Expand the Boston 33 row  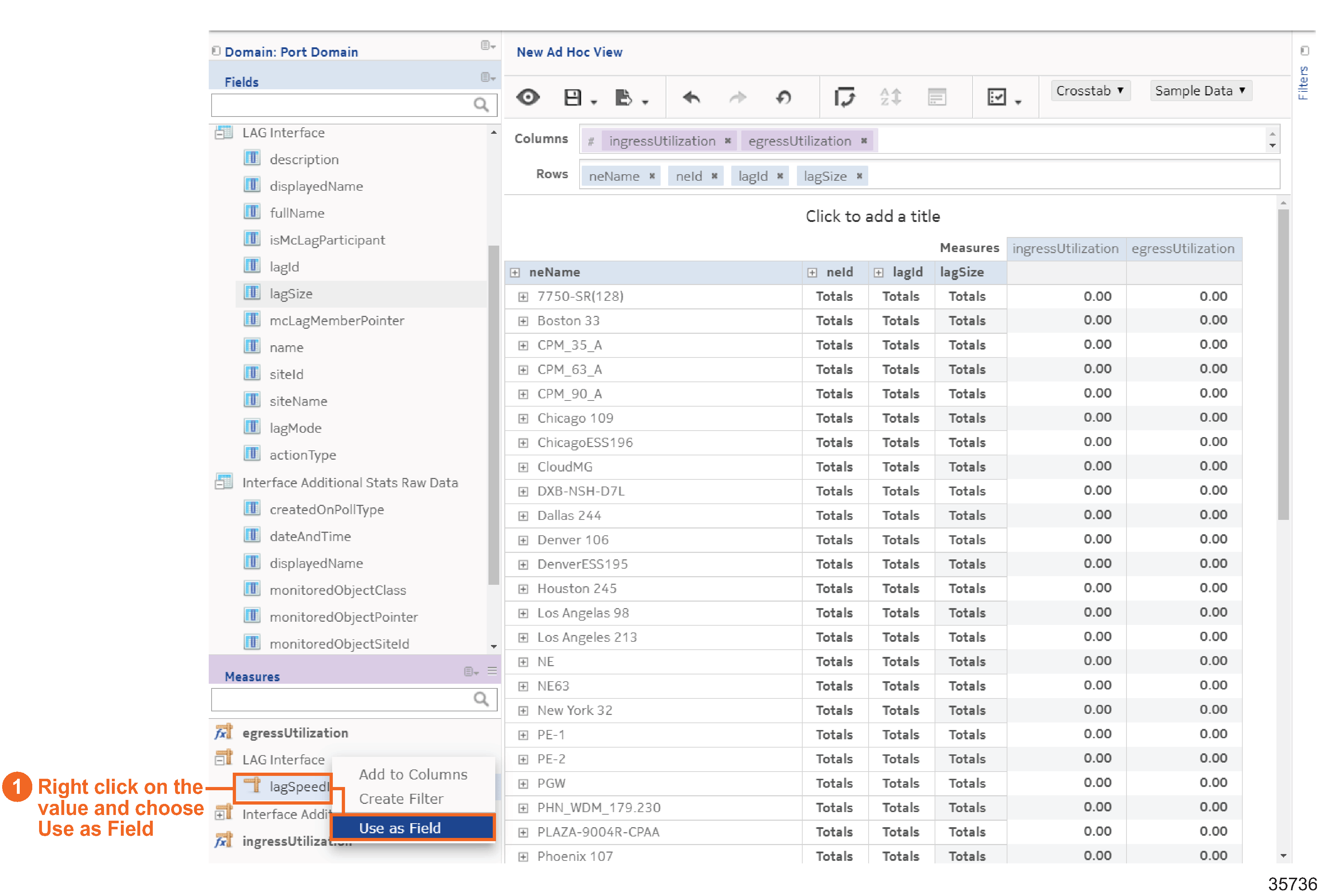[523, 321]
